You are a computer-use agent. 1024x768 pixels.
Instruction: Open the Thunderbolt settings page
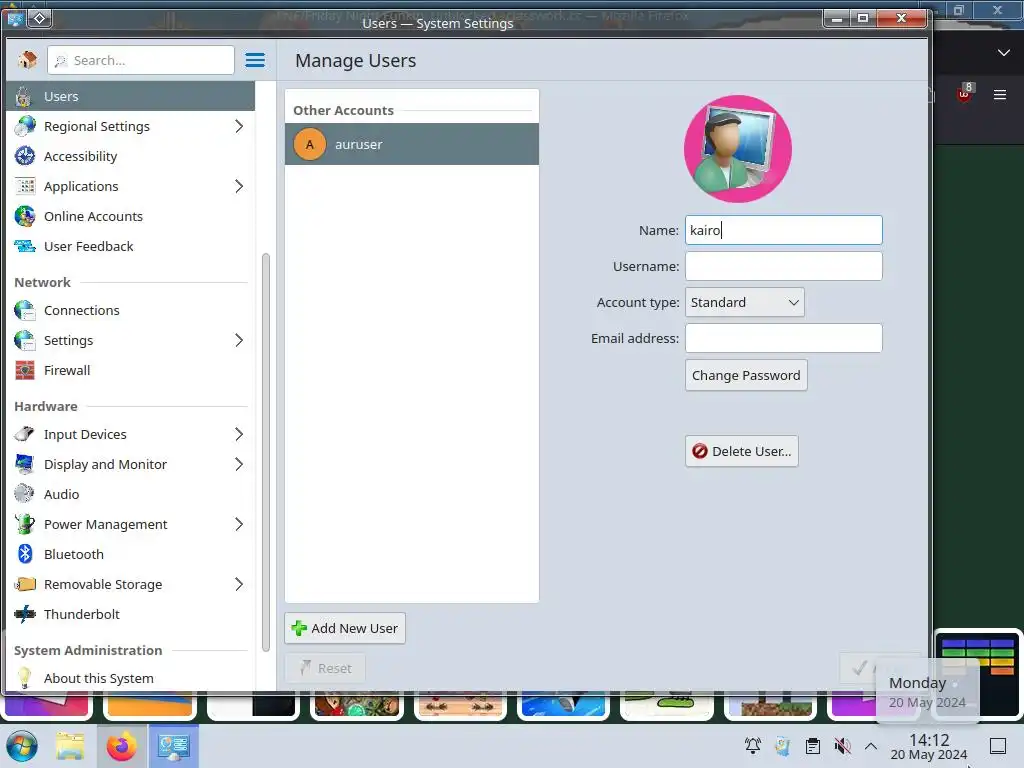pyautogui.click(x=131, y=615)
